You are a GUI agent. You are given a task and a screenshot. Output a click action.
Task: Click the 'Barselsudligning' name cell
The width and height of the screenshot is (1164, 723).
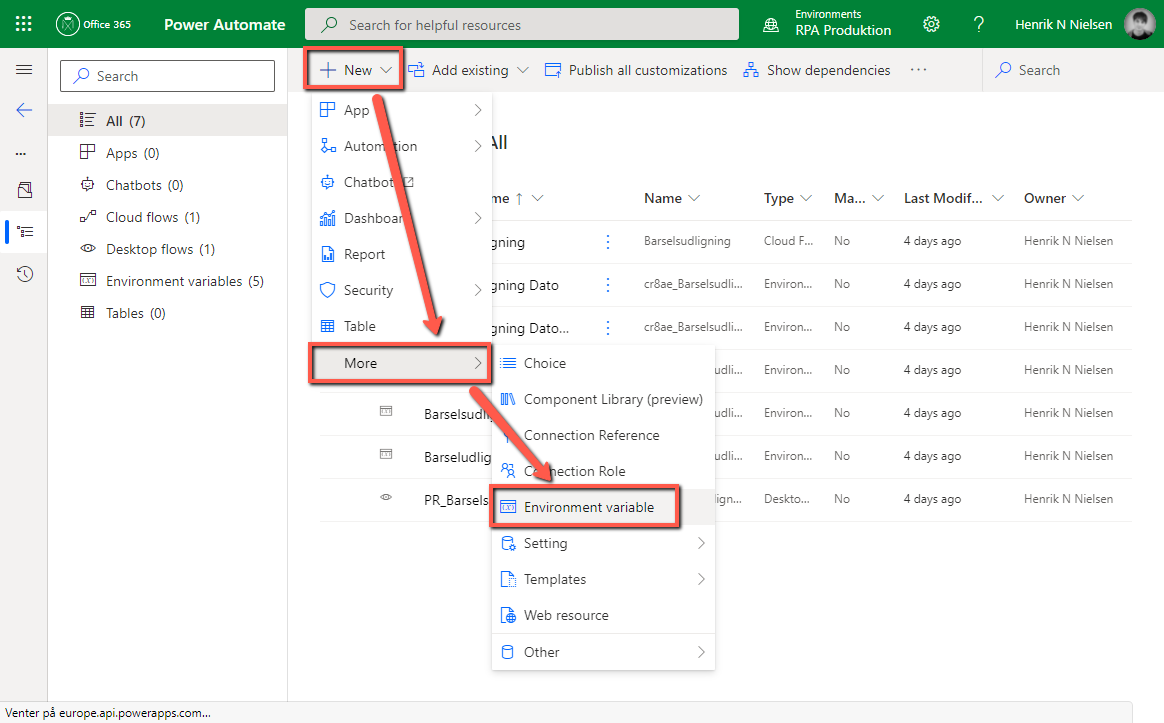click(x=687, y=241)
